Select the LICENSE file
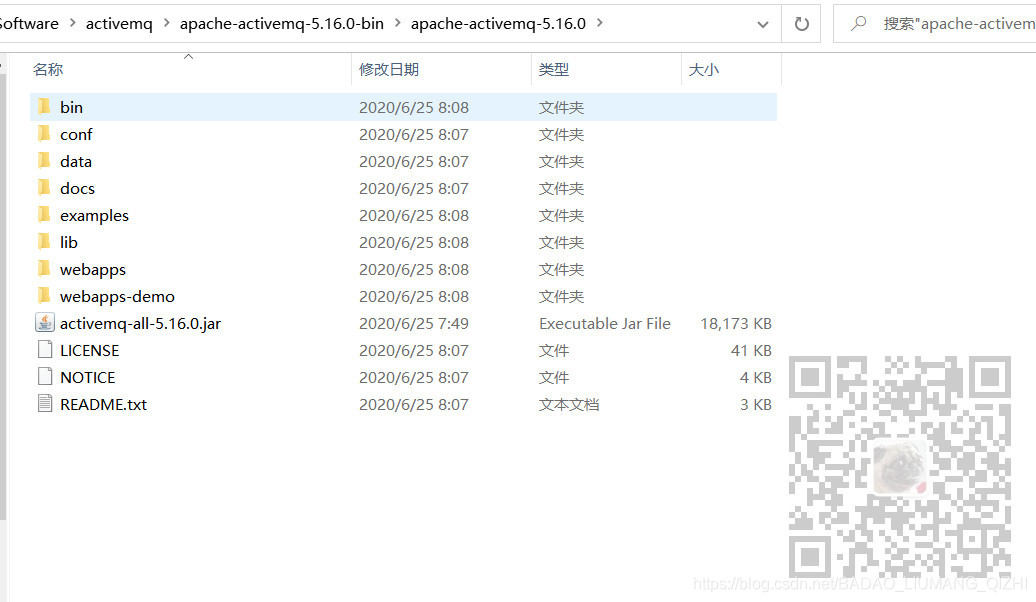Viewport: 1036px width, 602px height. tap(92, 350)
